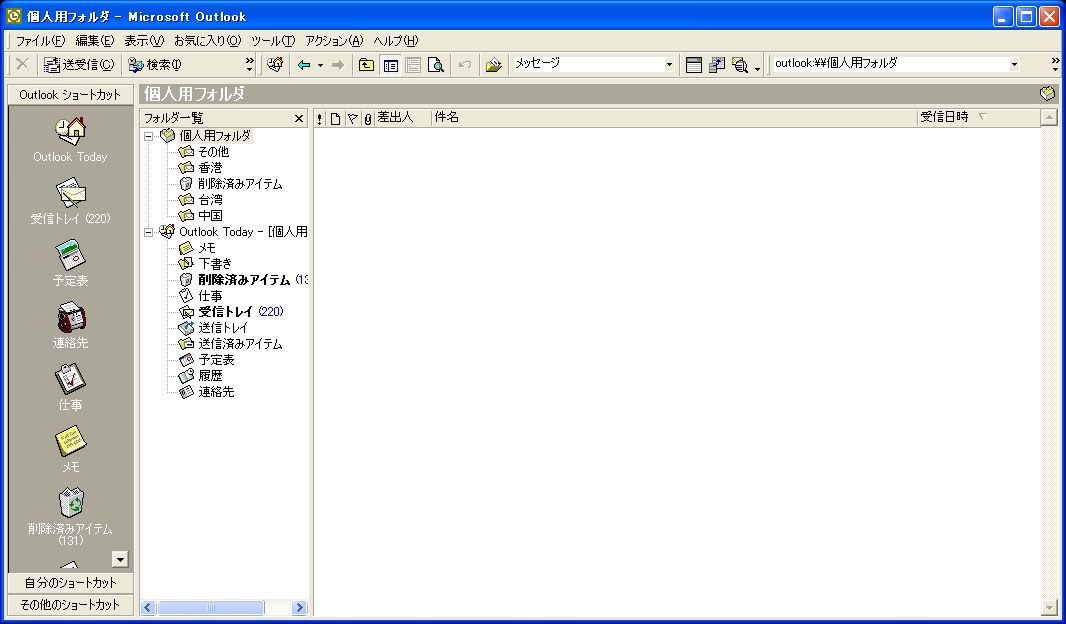Collapse the Outlook Today tree node
The width and height of the screenshot is (1066, 624).
pos(149,232)
